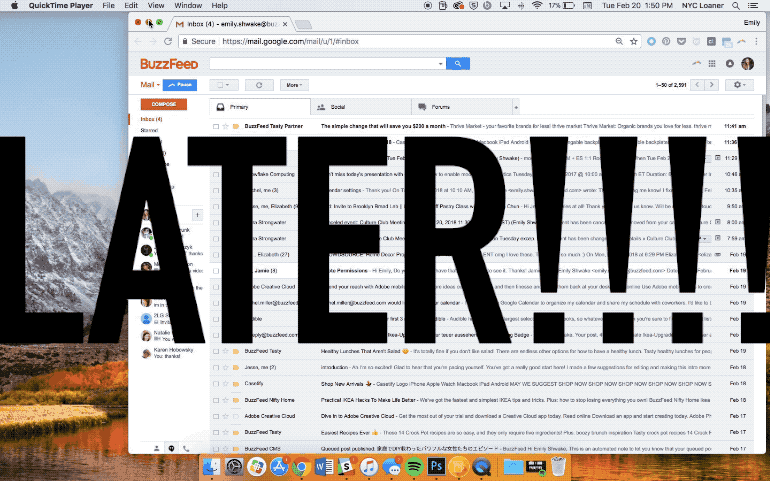Click the Pinterest extension icon in Chrome
Screen dimensions: 770x481
[x=666, y=41]
